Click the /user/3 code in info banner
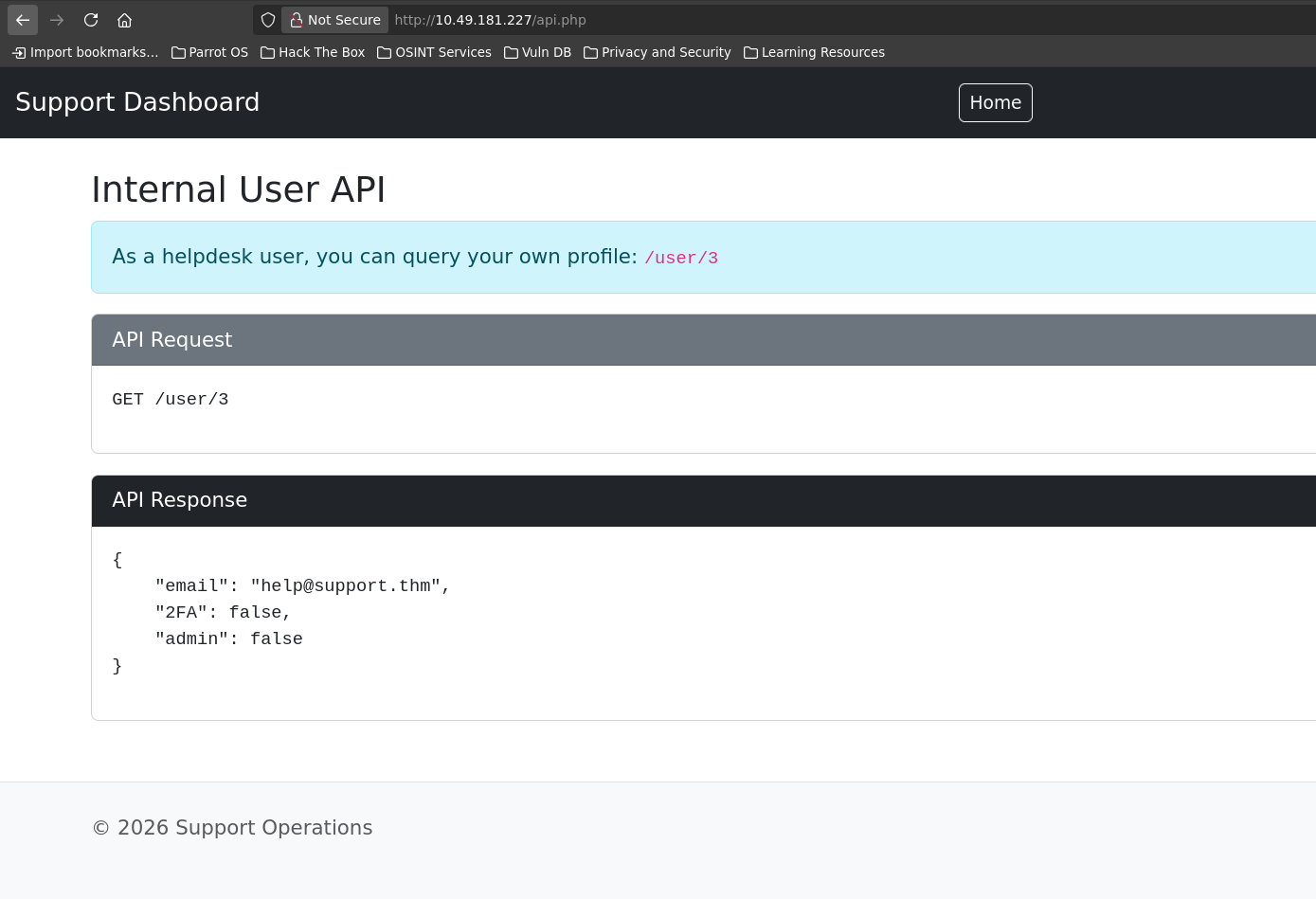This screenshot has height=899, width=1316. coord(681,258)
